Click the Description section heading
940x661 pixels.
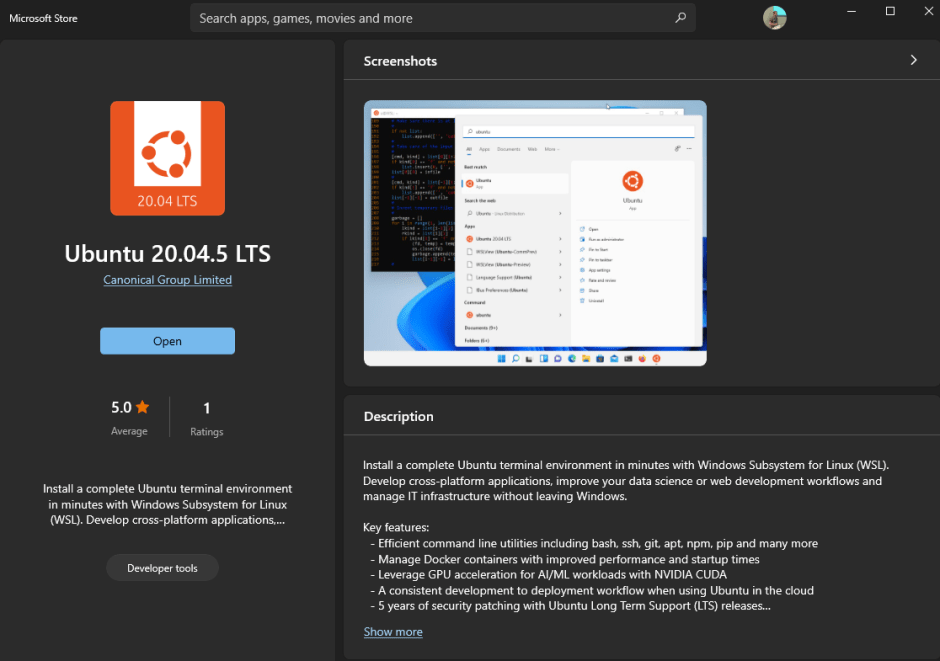[398, 416]
